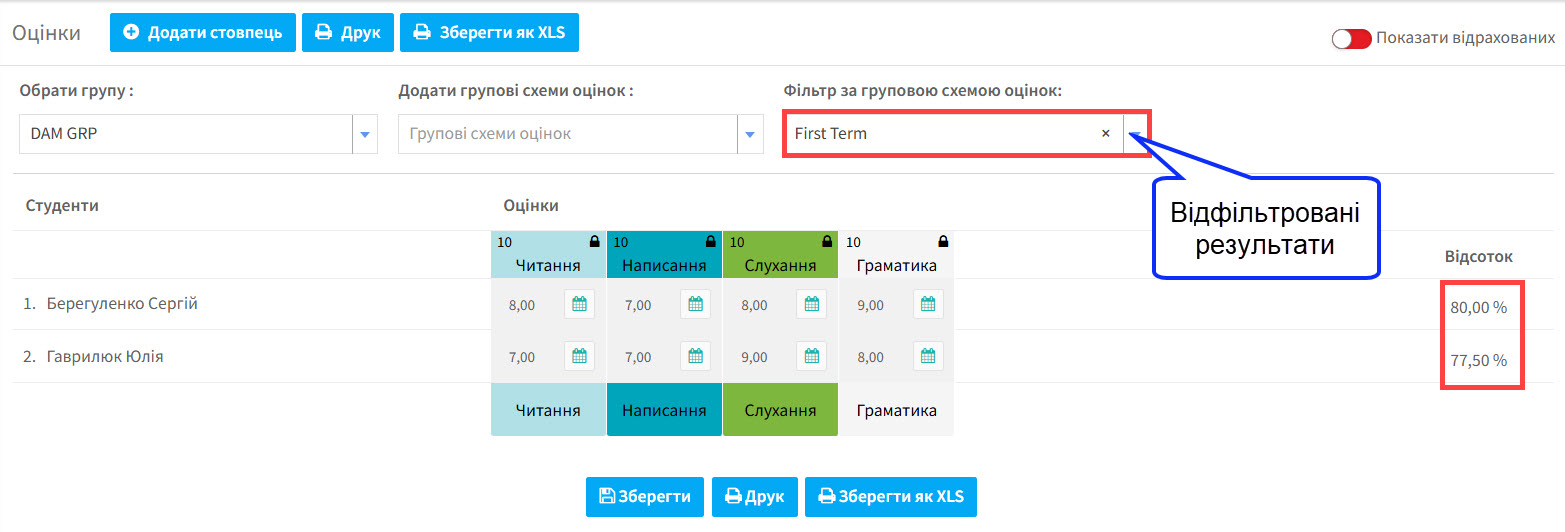The height and width of the screenshot is (532, 1565).
Task: Clear First Term filter with x icon
Action: 1106,133
